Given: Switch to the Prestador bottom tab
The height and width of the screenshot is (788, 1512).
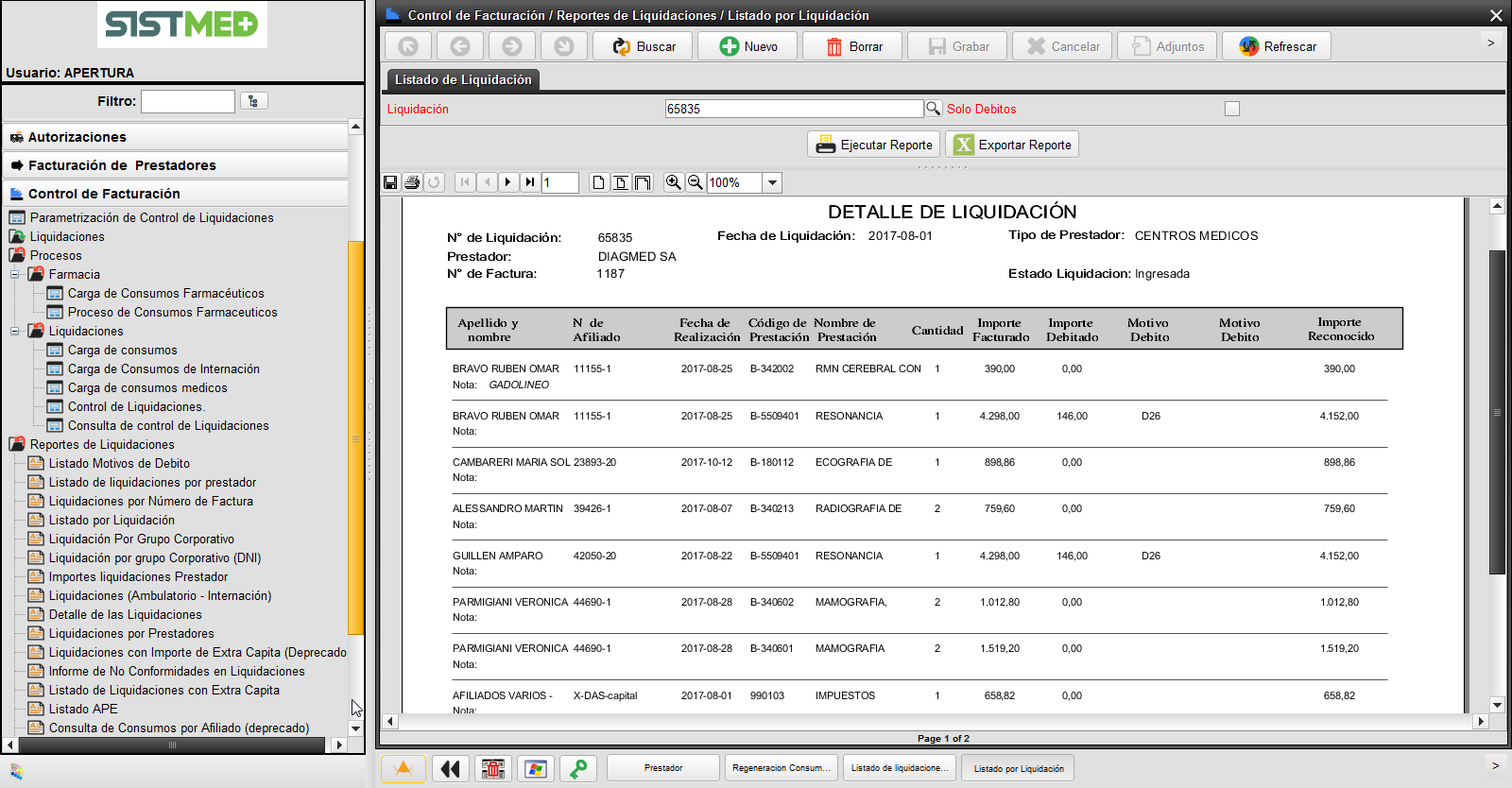Looking at the screenshot, I should (x=662, y=768).
